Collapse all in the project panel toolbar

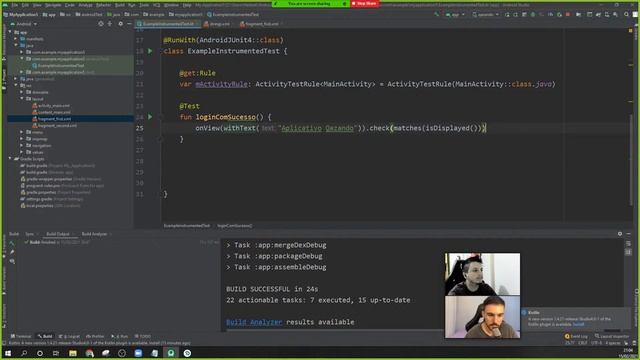(110, 24)
